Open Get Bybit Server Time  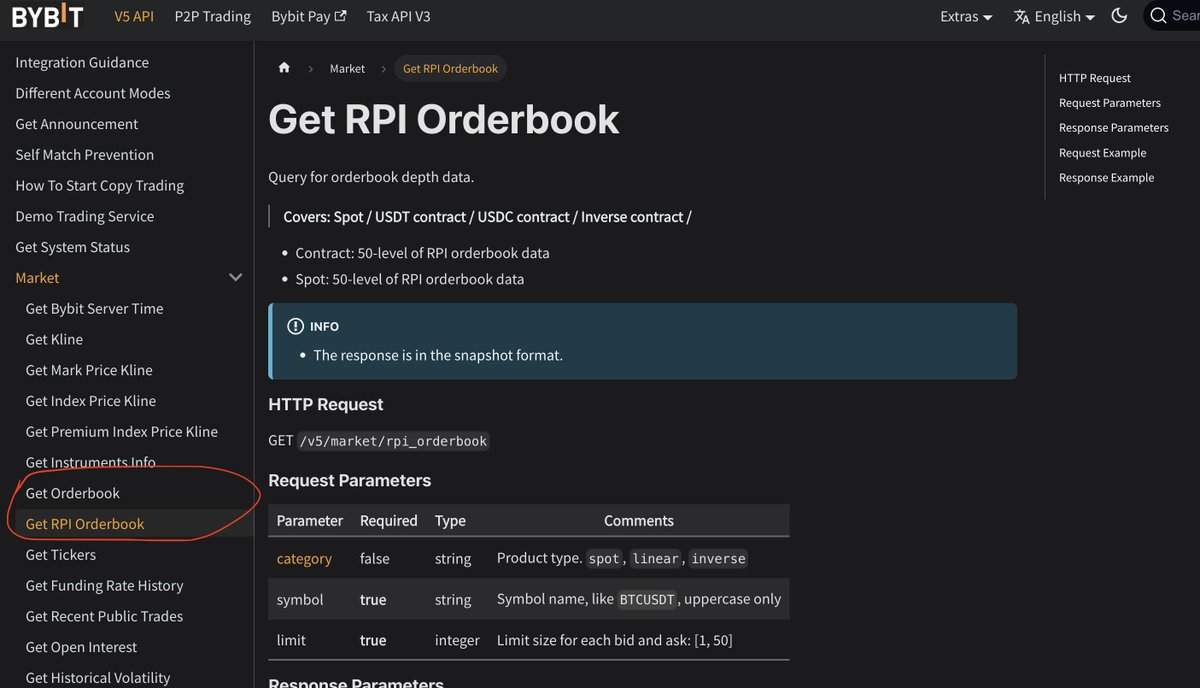(94, 308)
